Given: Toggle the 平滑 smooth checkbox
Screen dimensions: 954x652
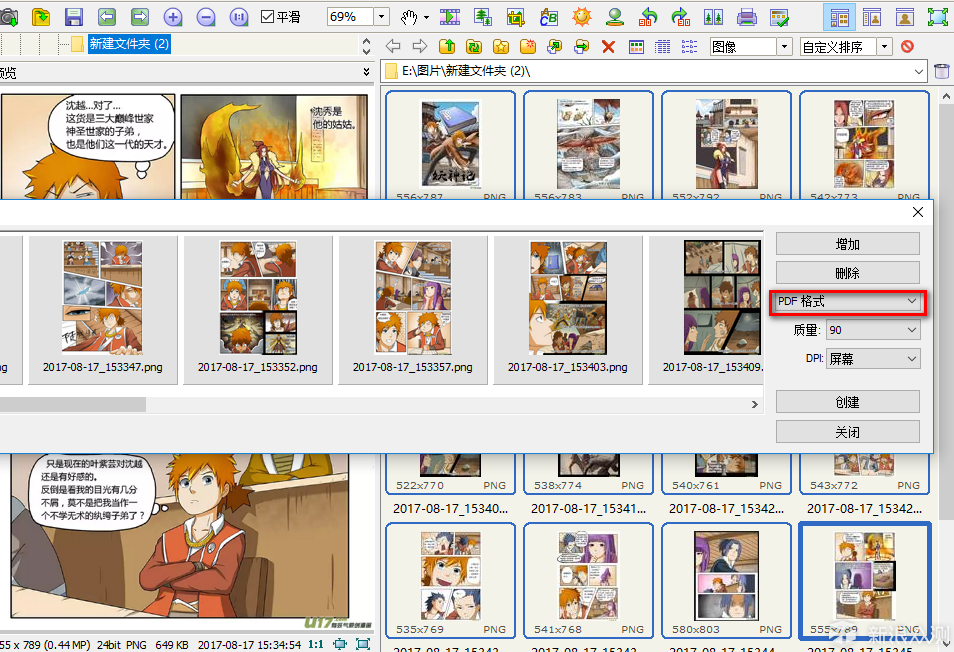Looking at the screenshot, I should (x=267, y=17).
